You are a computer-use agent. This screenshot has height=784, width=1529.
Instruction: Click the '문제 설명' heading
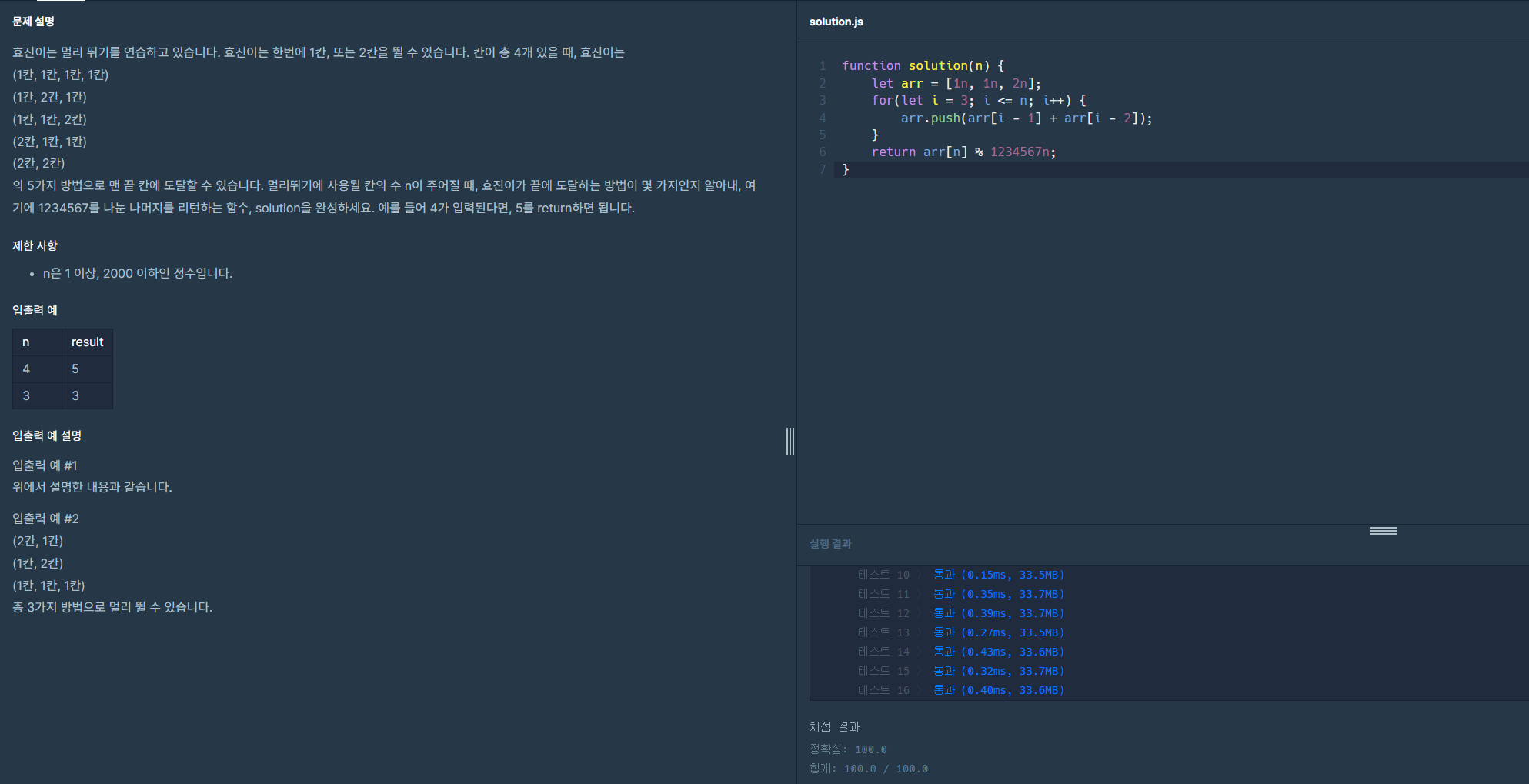(x=33, y=22)
